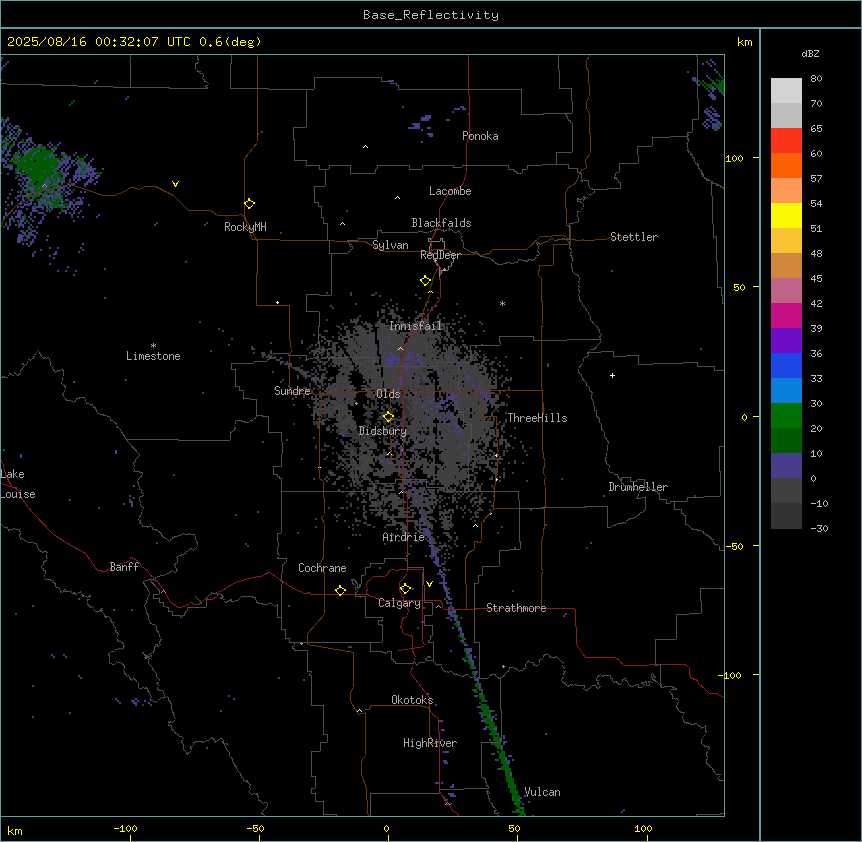862x842 pixels.
Task: Select the ThreeHills label
Action: pyautogui.click(x=537, y=418)
